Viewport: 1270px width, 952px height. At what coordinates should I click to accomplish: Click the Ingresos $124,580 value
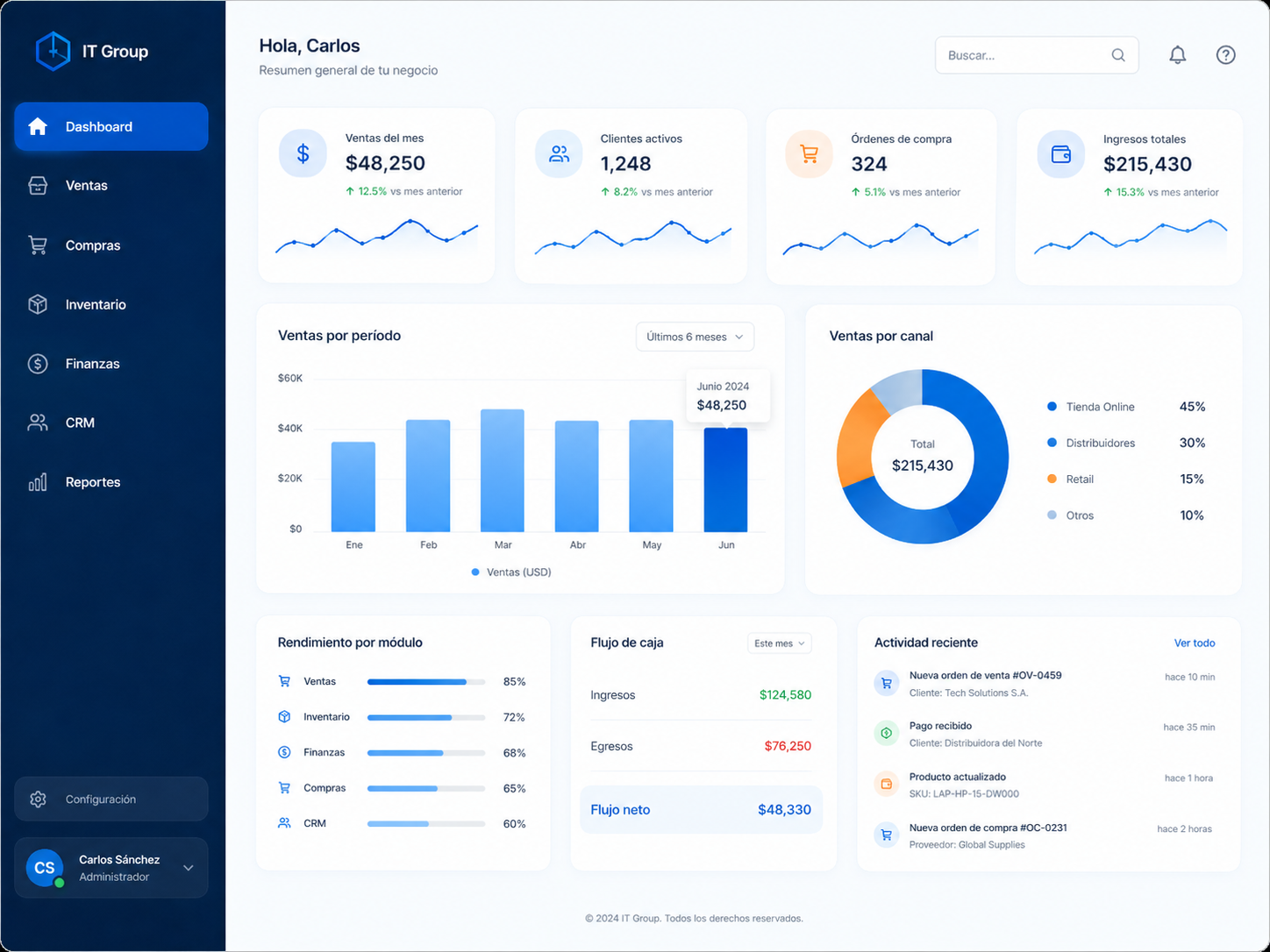[x=785, y=695]
